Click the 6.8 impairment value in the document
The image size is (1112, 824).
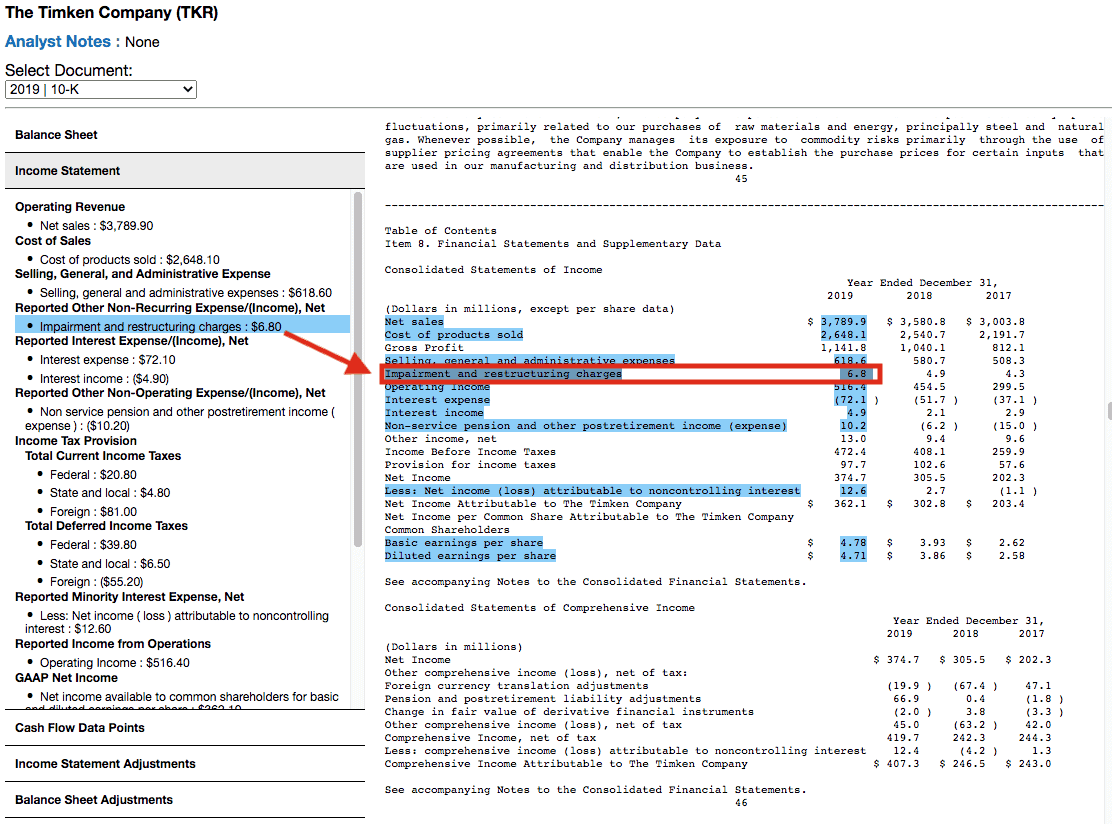coord(856,374)
